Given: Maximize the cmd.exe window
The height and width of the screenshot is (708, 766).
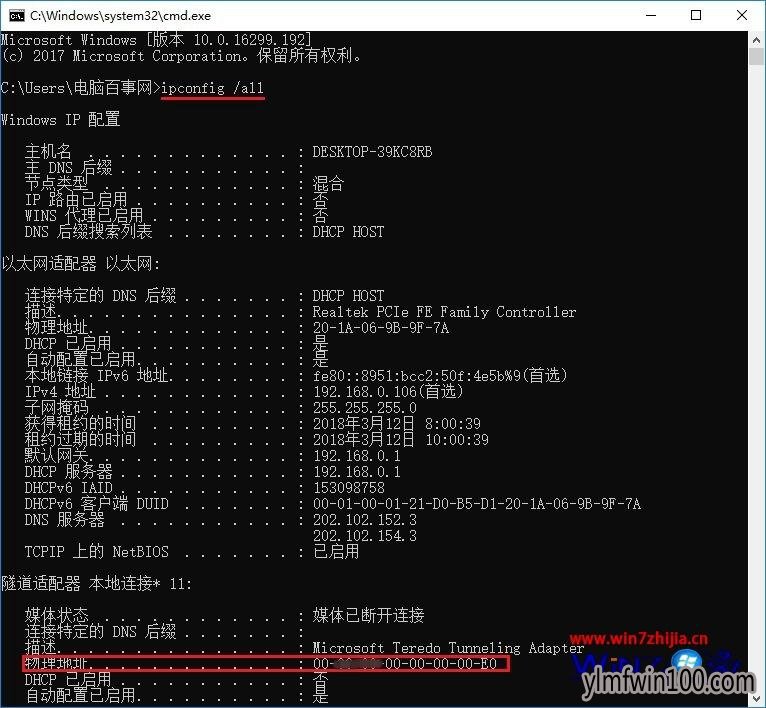Looking at the screenshot, I should (x=696, y=15).
